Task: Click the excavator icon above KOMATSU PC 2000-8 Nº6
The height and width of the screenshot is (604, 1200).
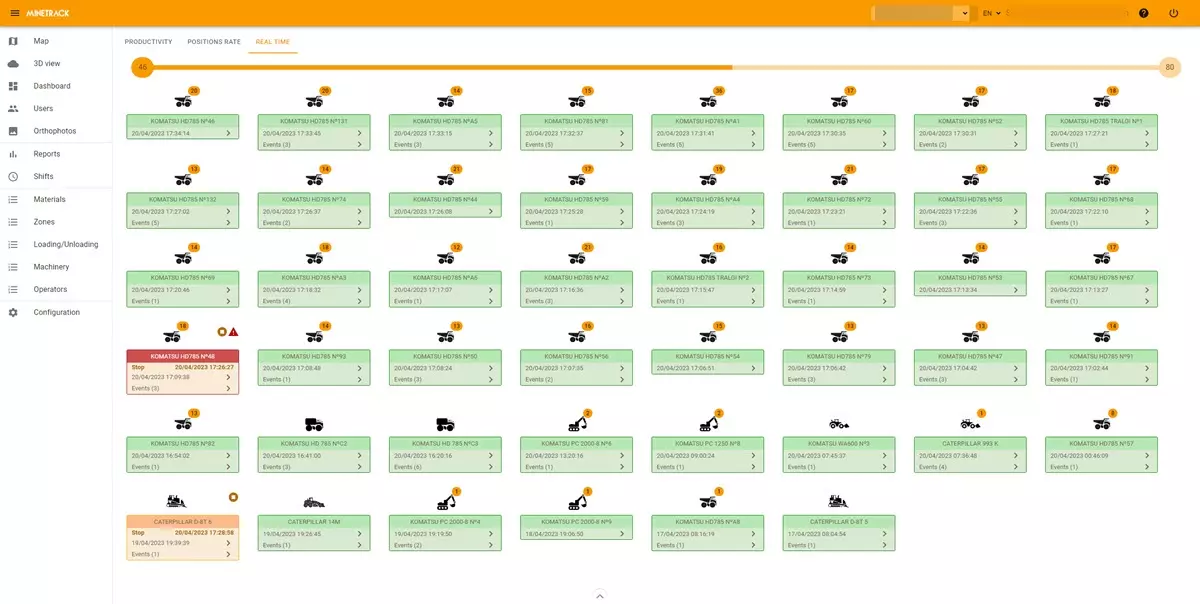Action: (x=577, y=423)
